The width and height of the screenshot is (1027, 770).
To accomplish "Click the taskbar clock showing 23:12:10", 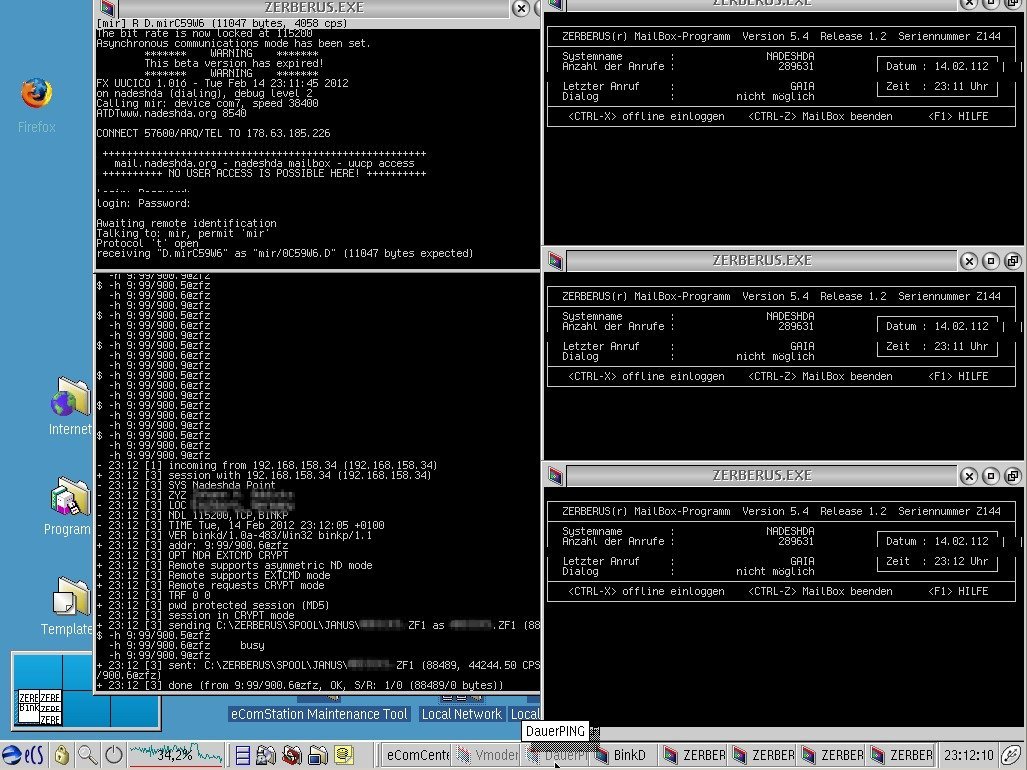I will coord(969,755).
